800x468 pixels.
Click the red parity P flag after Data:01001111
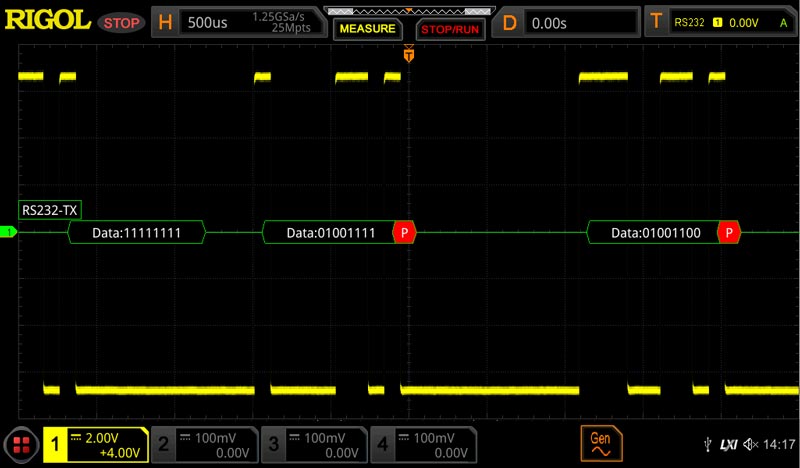click(404, 232)
